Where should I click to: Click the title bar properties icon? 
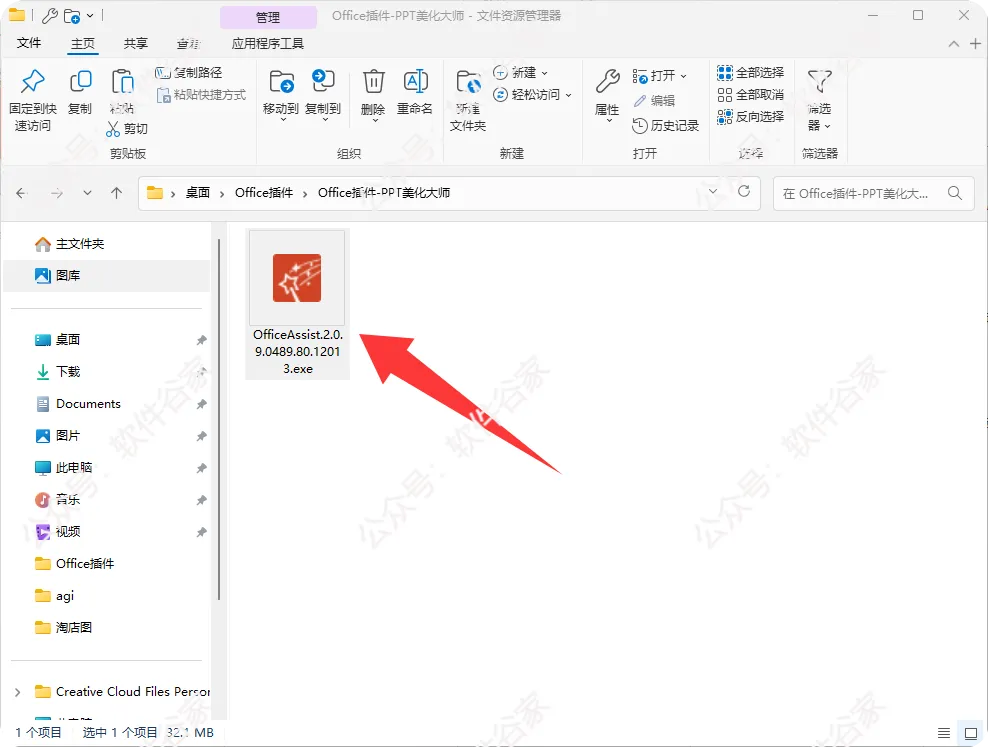[50, 15]
